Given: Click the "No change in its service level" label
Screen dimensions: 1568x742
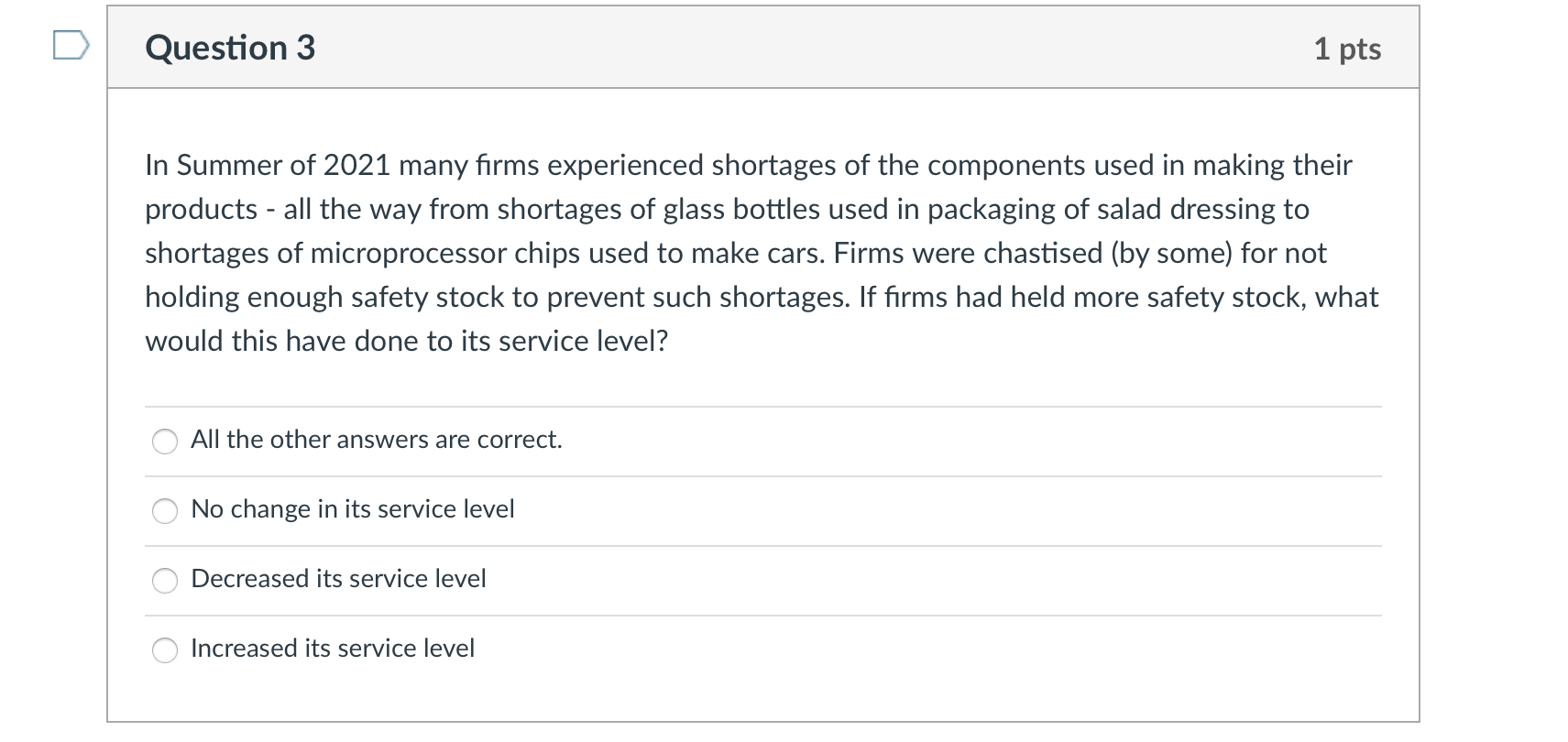Looking at the screenshot, I should pyautogui.click(x=352, y=509).
